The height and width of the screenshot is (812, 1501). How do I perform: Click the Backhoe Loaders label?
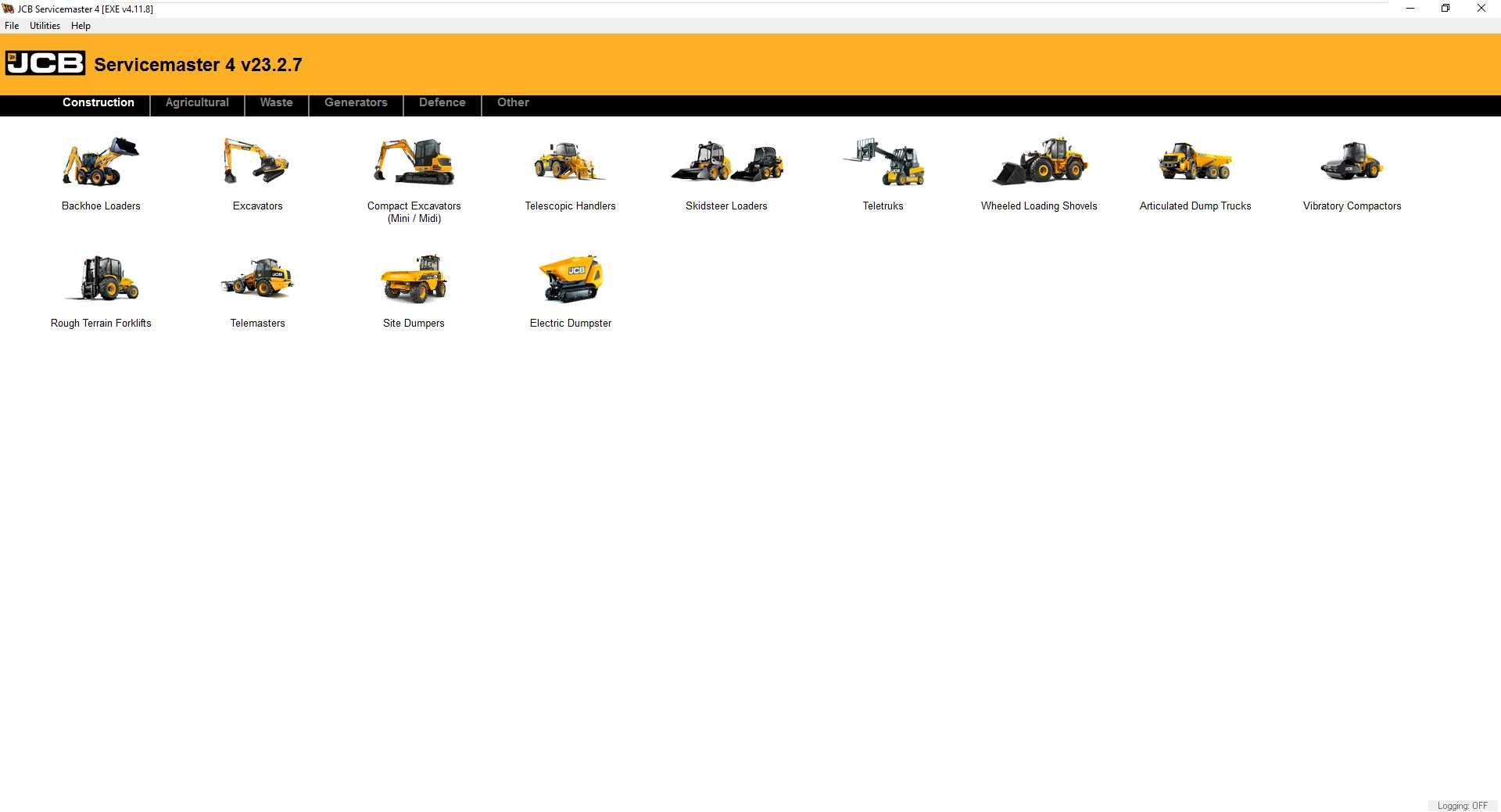click(101, 206)
